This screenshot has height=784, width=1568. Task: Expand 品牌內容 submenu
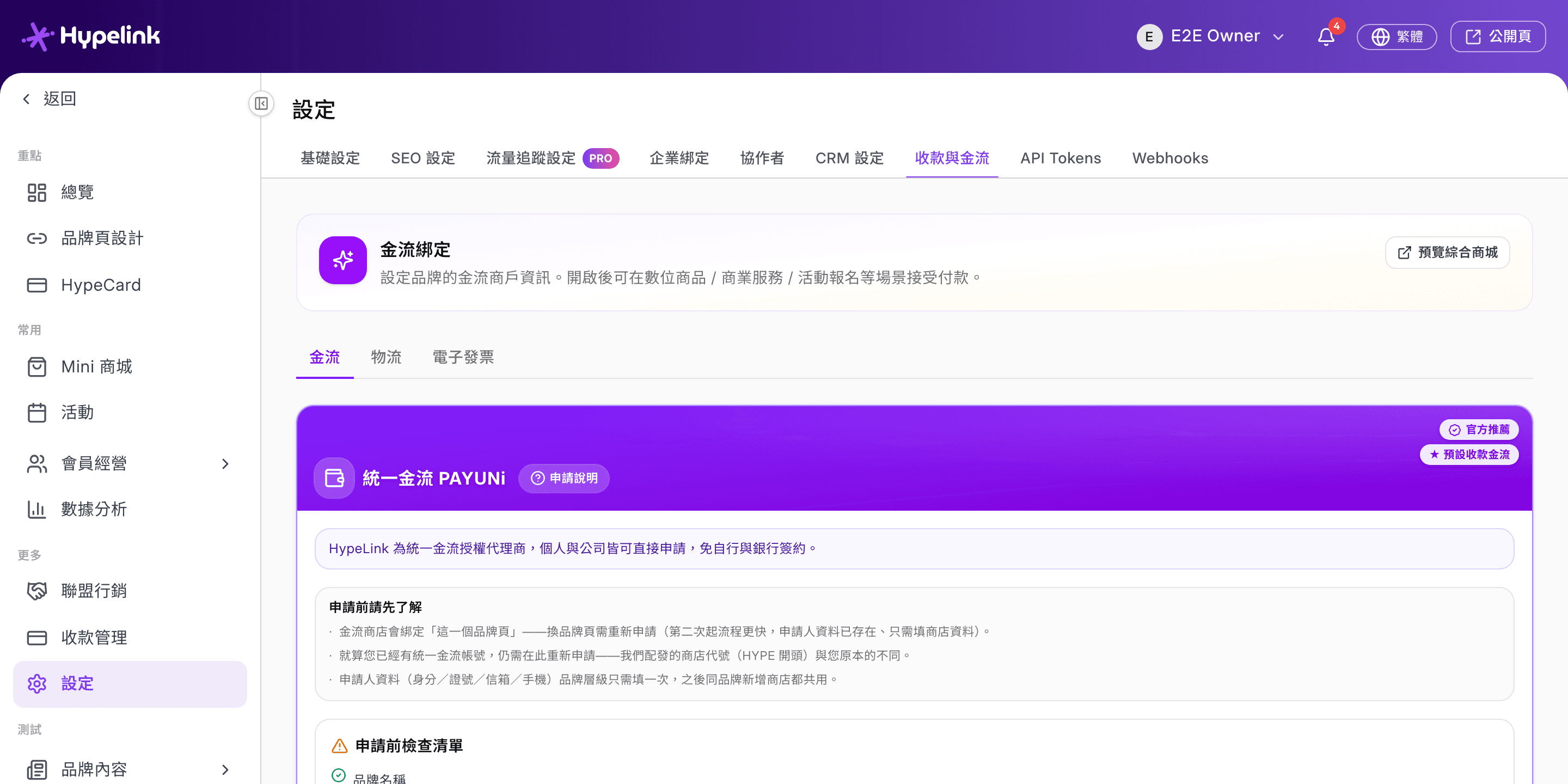[x=225, y=770]
